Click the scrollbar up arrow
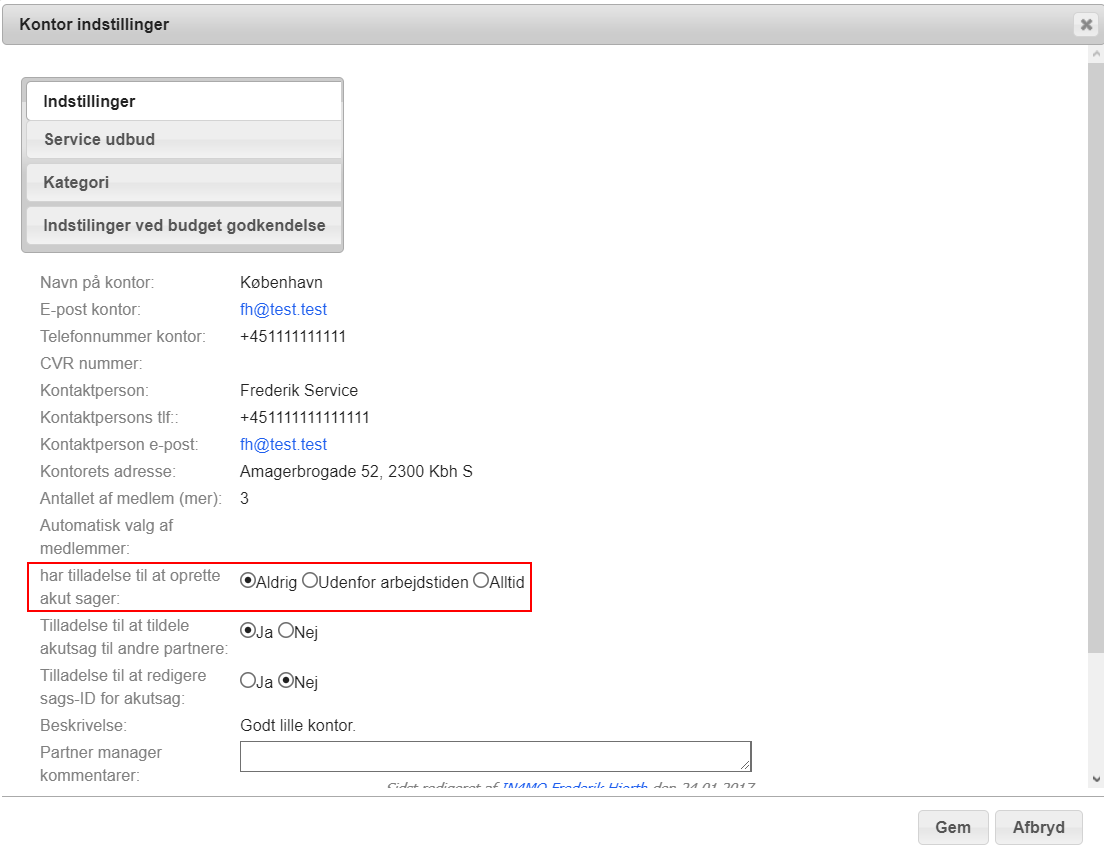 point(1095,53)
